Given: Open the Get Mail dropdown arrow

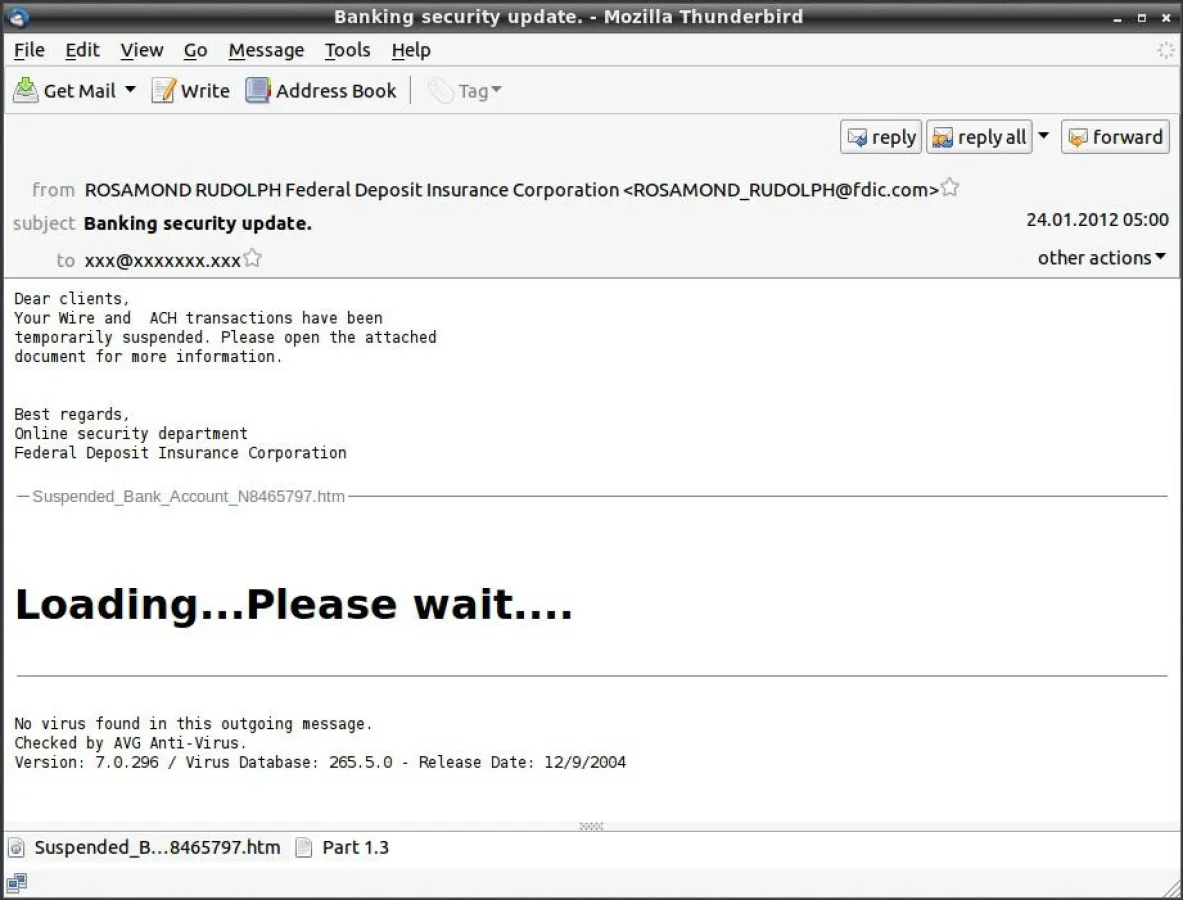Looking at the screenshot, I should point(130,90).
